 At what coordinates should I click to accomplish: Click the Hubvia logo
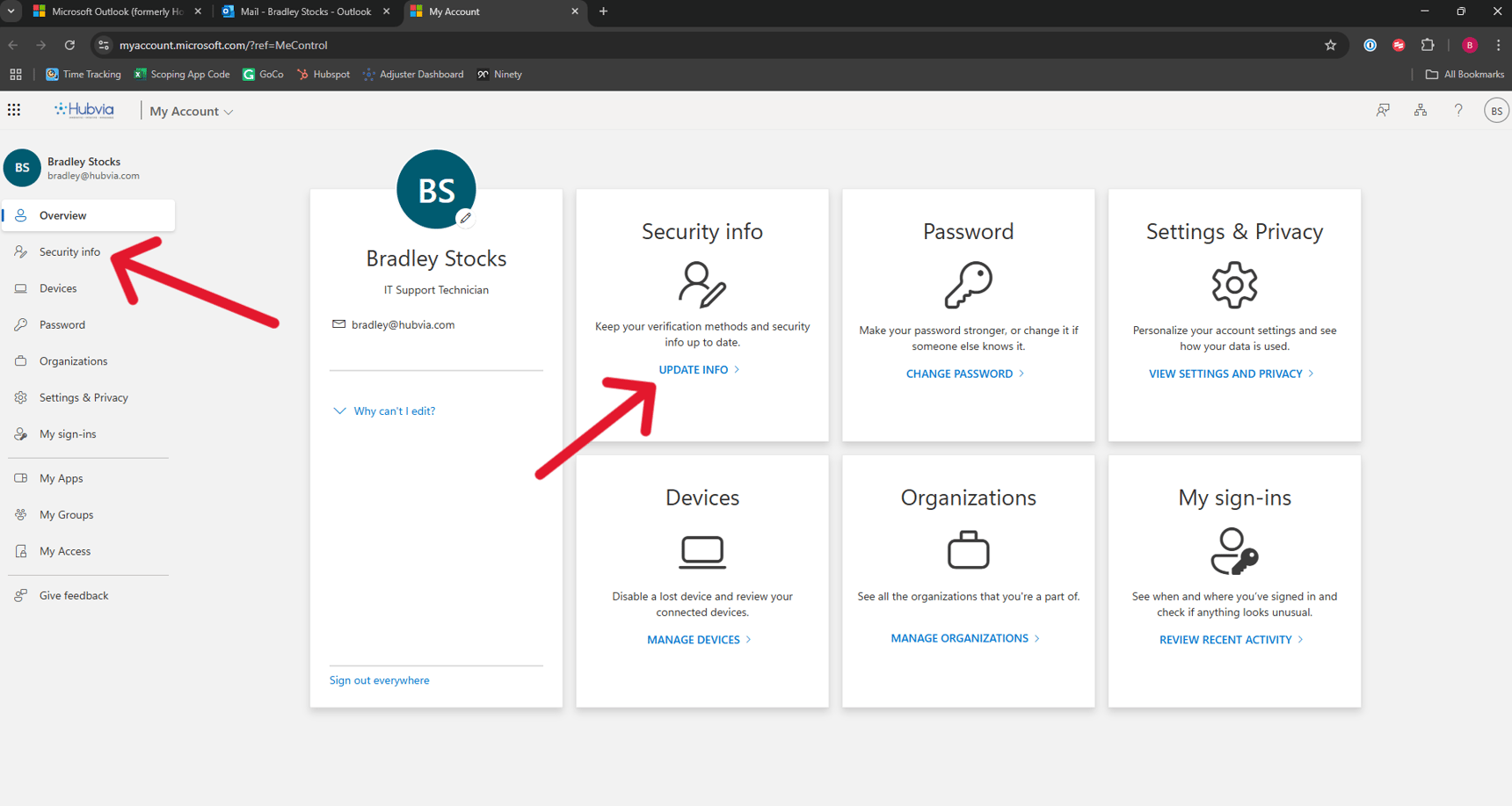click(84, 109)
